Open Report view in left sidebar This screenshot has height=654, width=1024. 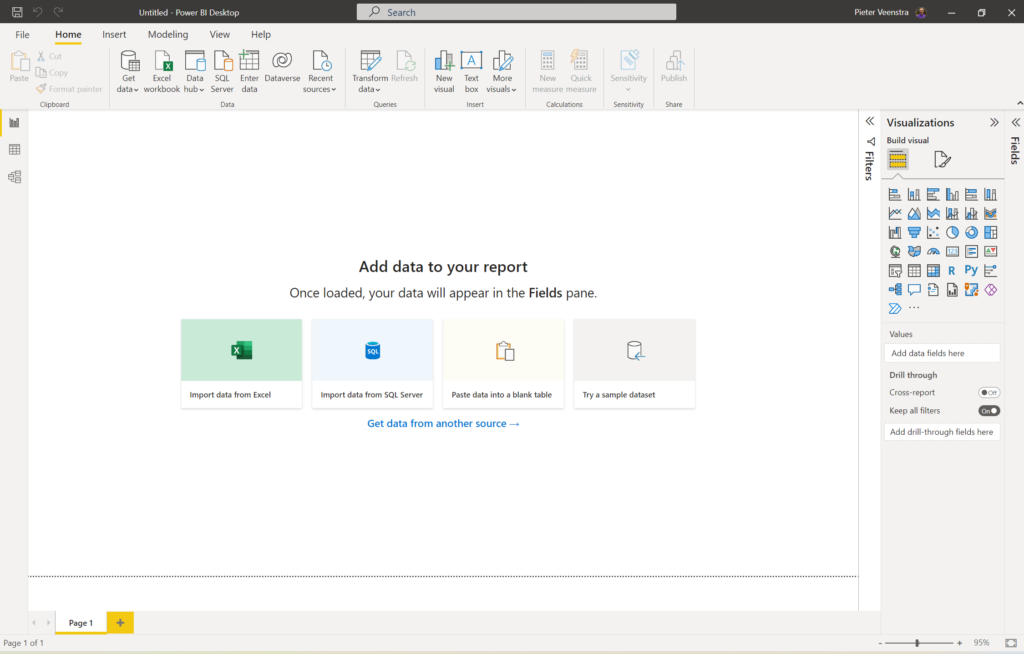click(x=14, y=123)
